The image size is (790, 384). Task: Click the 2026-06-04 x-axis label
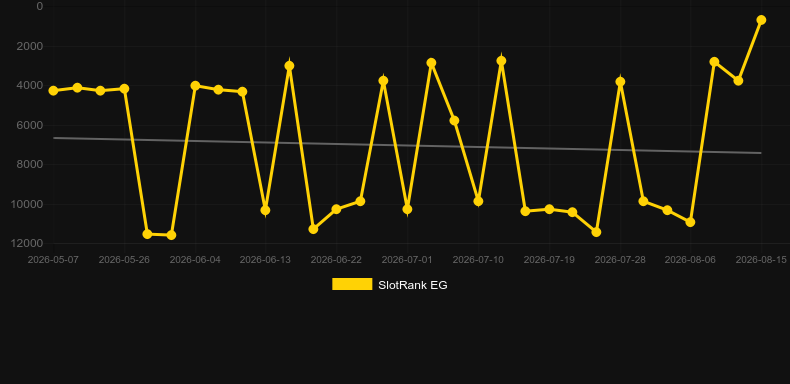[195, 260]
